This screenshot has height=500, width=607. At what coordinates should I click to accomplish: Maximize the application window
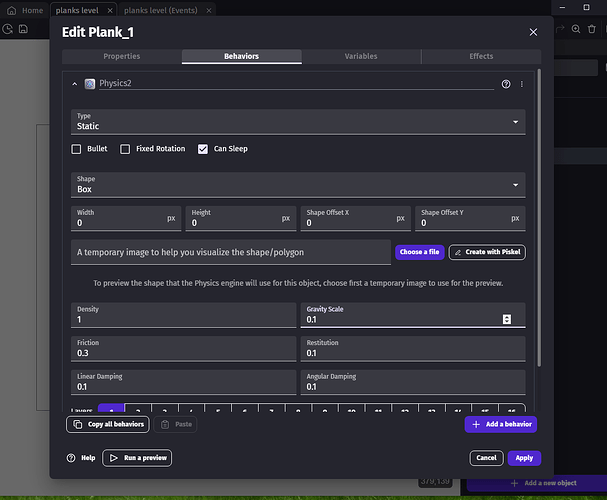(x=586, y=7)
